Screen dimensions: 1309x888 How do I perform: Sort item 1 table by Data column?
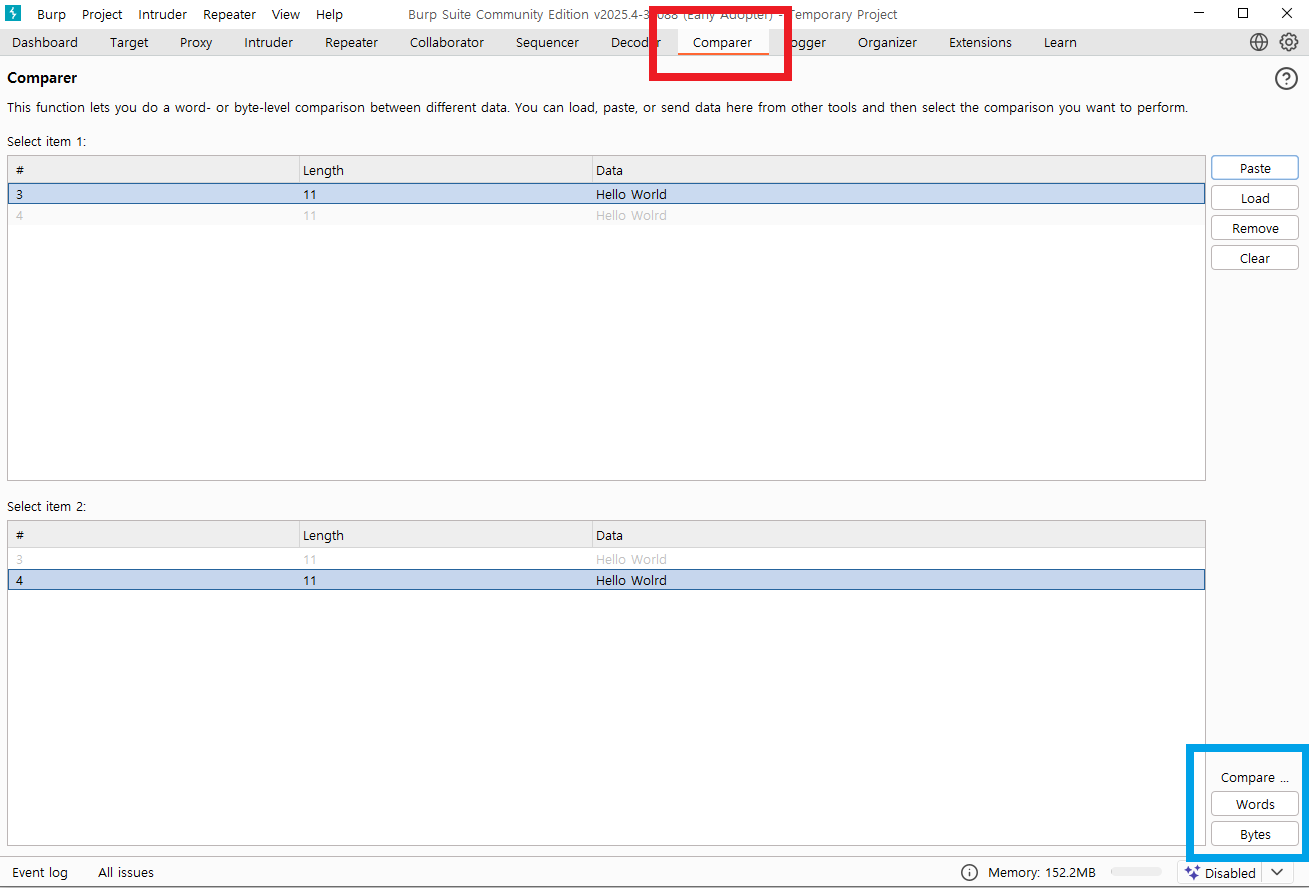(x=899, y=170)
